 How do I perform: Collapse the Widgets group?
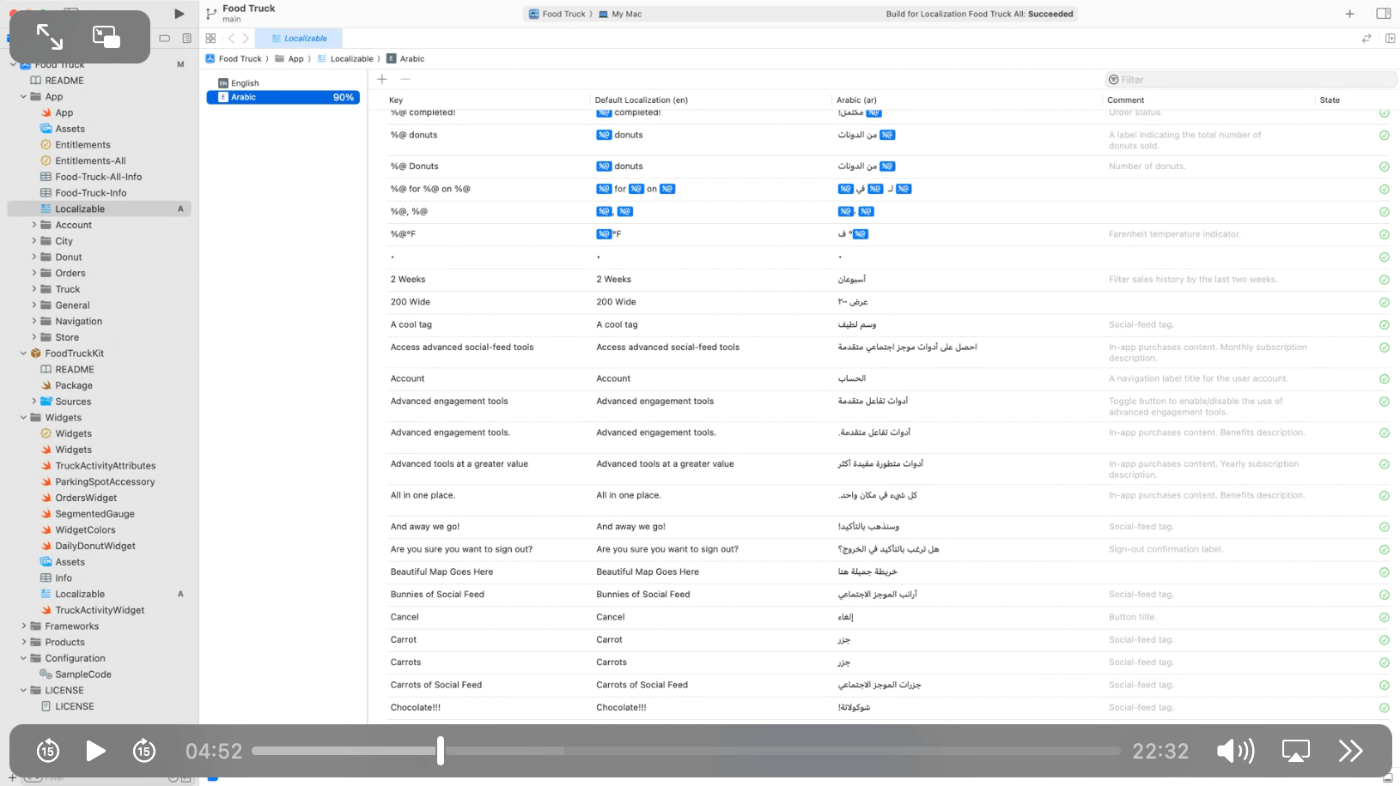(x=23, y=417)
